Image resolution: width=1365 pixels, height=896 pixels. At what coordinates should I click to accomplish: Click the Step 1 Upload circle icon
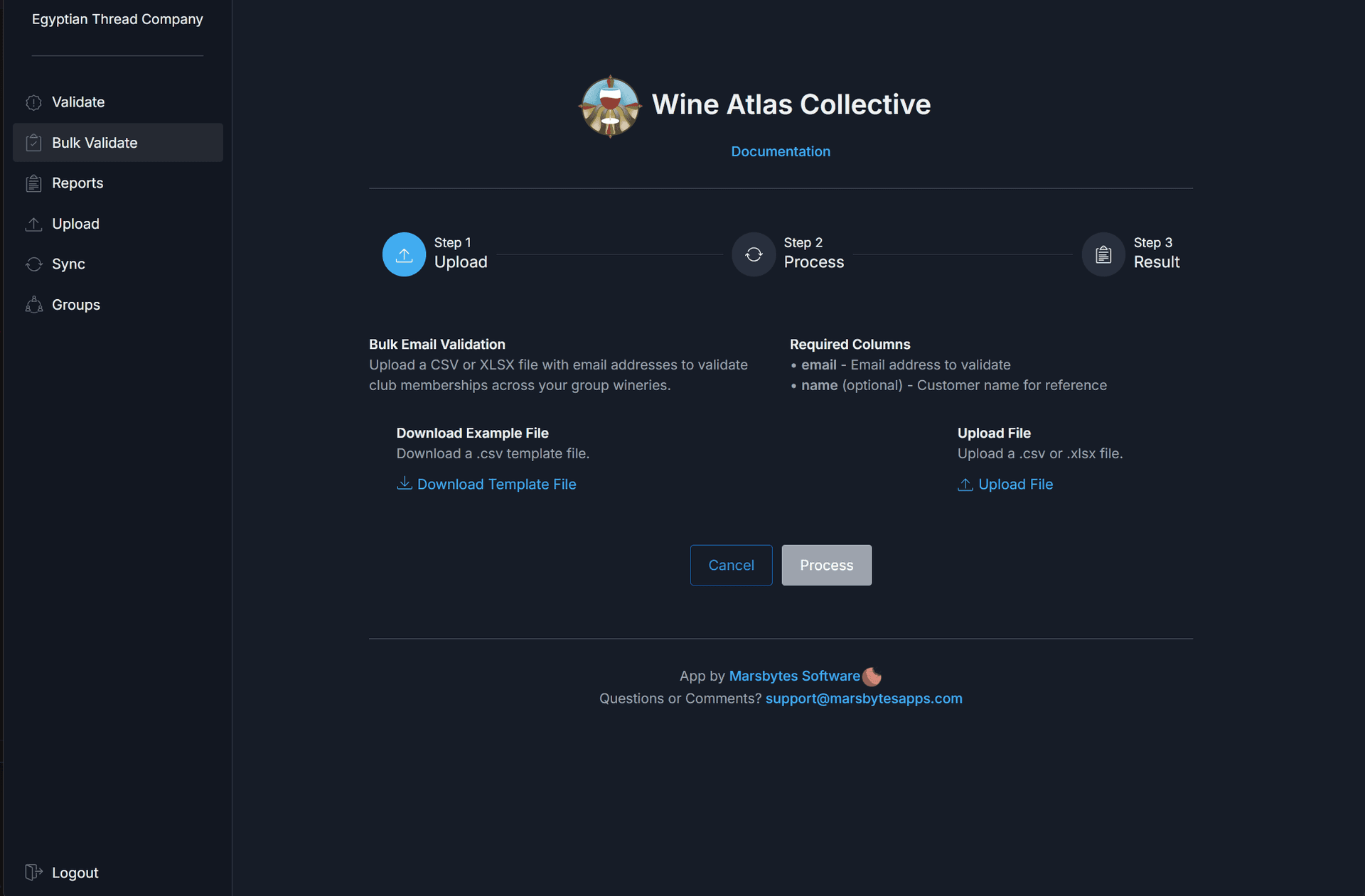pyautogui.click(x=404, y=254)
